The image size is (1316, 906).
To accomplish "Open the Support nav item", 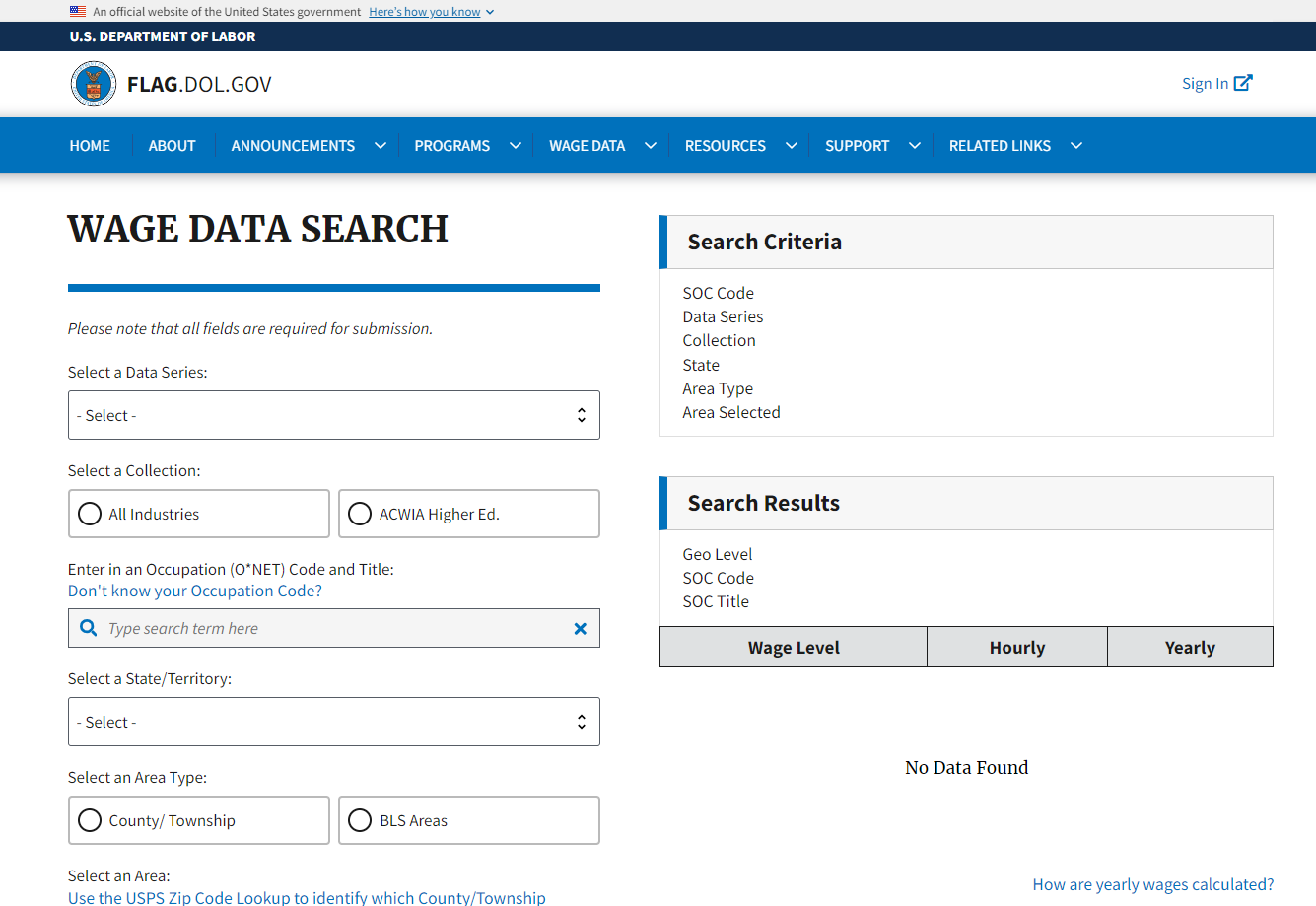I will coord(858,146).
